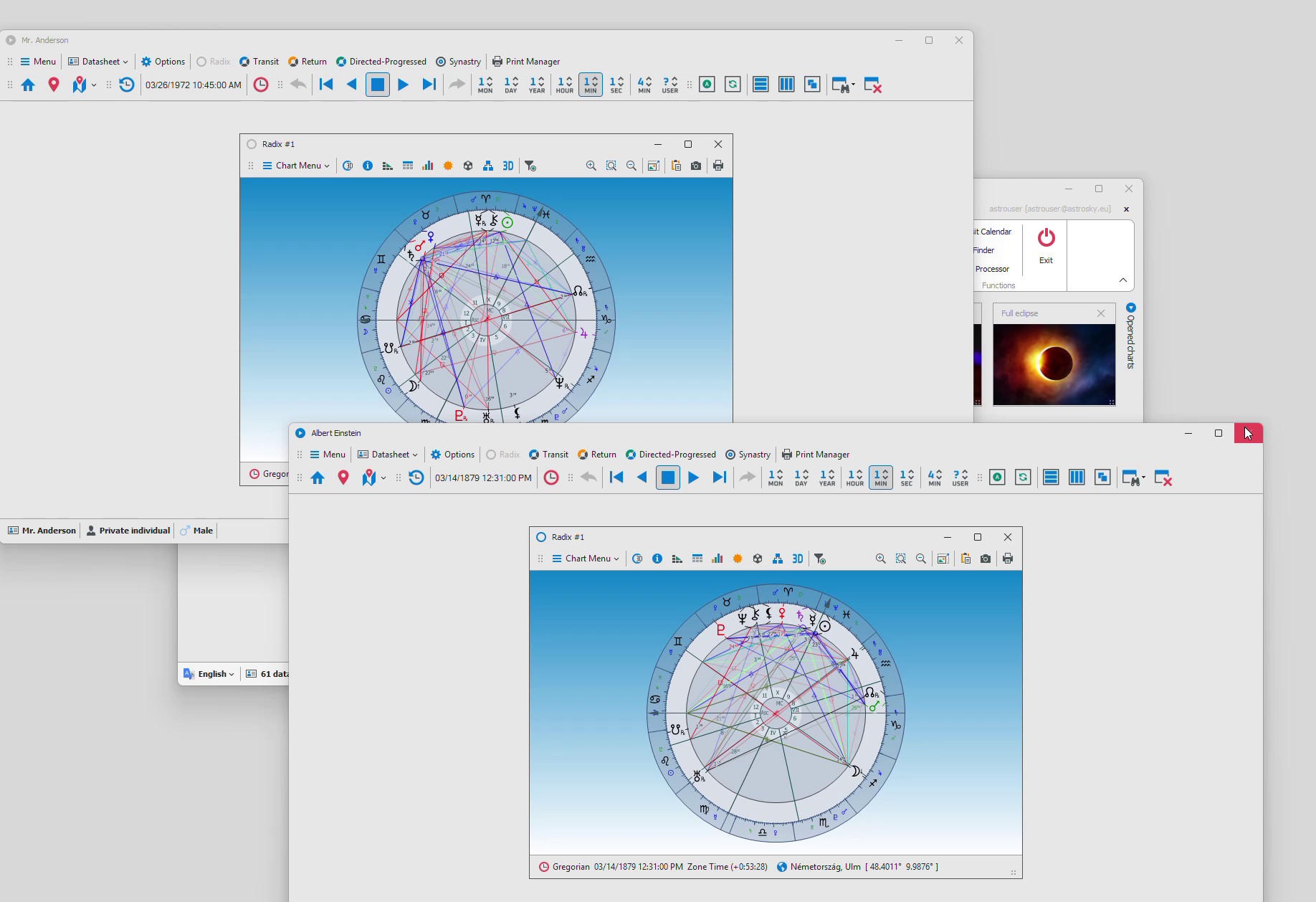Stop the animation in Mr. Anderson window
The height and width of the screenshot is (902, 1316).
tap(378, 85)
